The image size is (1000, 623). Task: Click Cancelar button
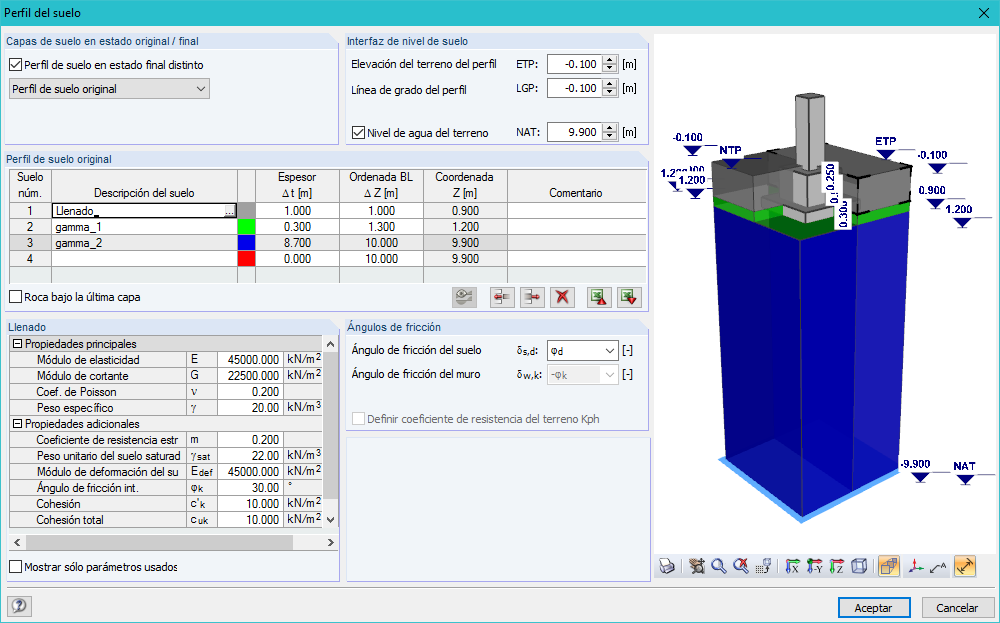point(957,608)
